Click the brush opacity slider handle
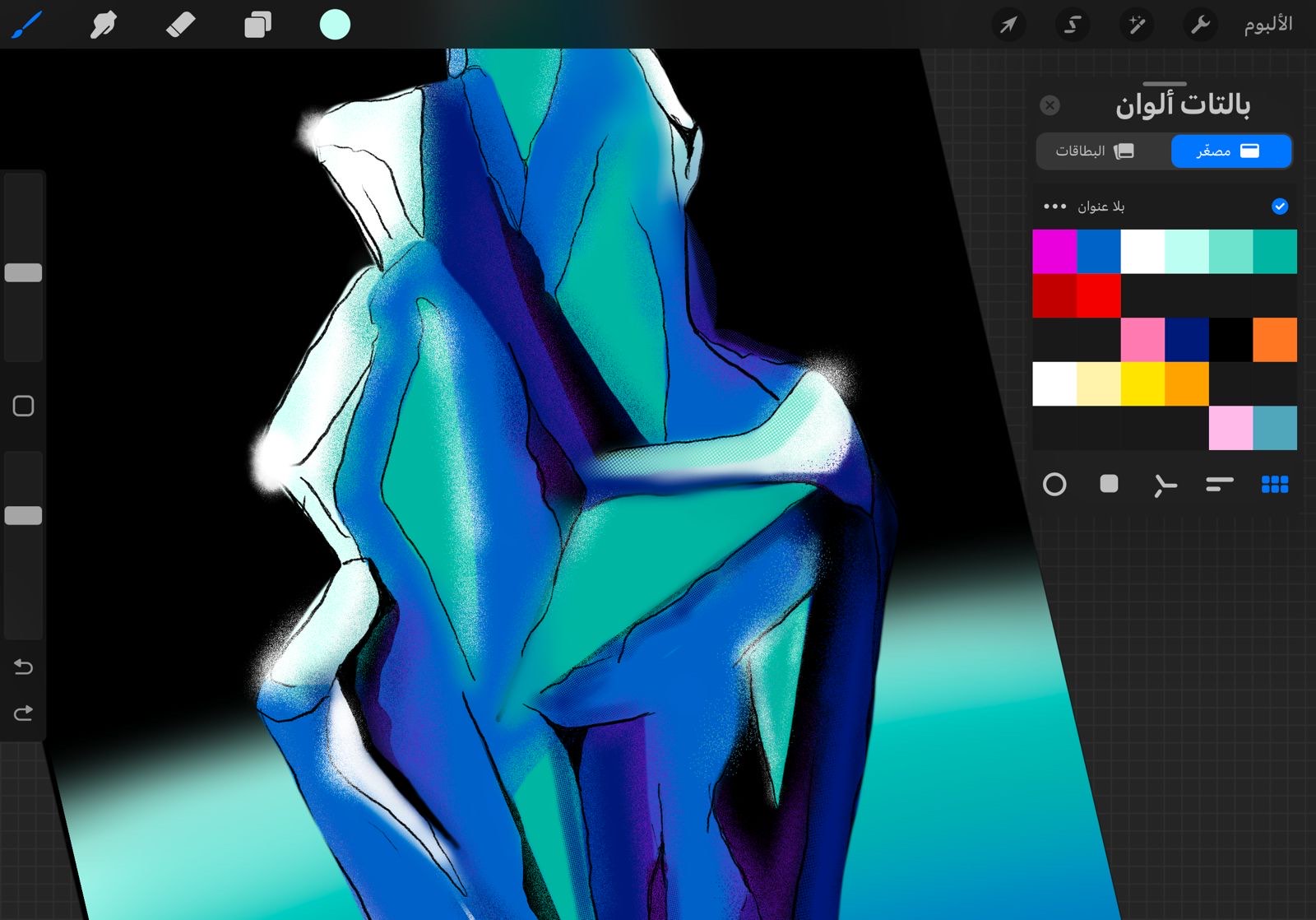The height and width of the screenshot is (920, 1316). tap(23, 516)
